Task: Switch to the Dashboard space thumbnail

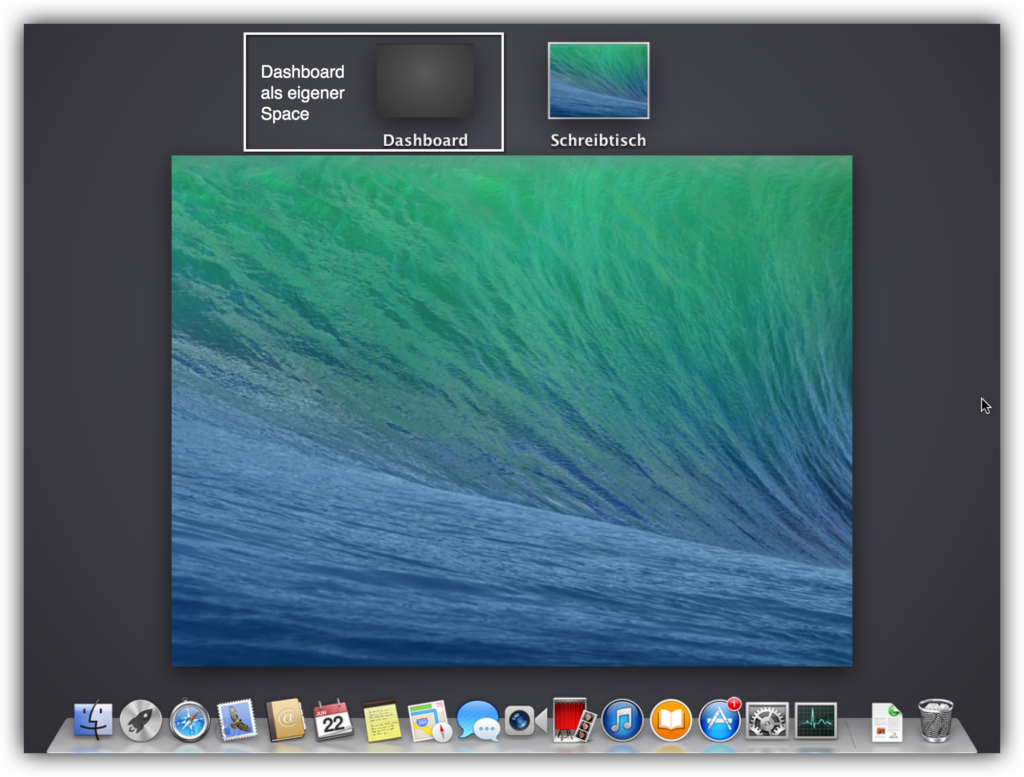Action: (x=425, y=80)
